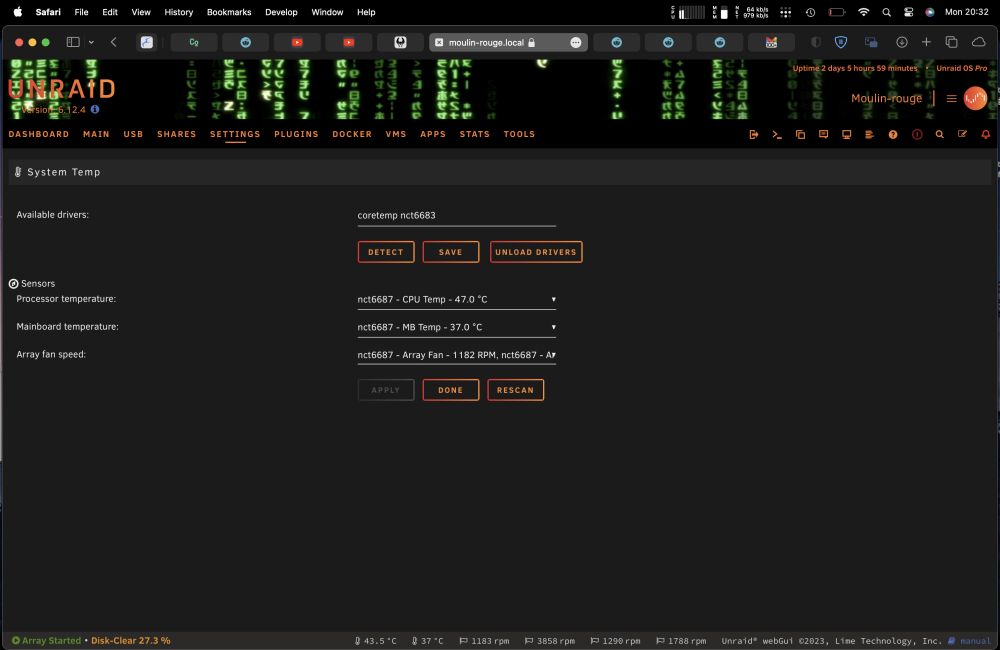Click the manual book link in footer
This screenshot has height=650, width=1000.
[x=970, y=640]
